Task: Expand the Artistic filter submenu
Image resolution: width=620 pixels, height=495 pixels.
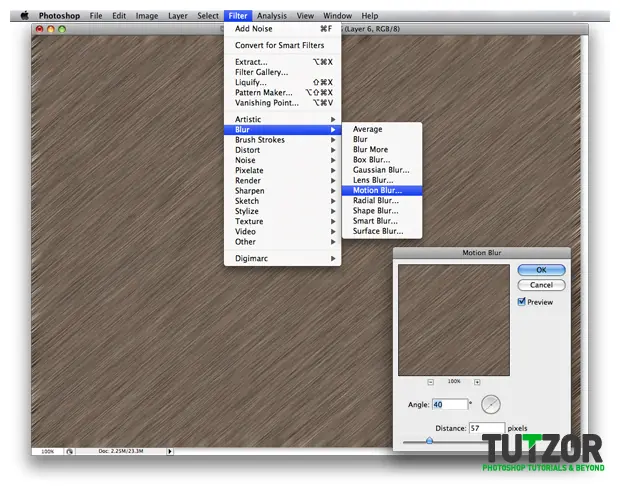Action: pos(282,119)
